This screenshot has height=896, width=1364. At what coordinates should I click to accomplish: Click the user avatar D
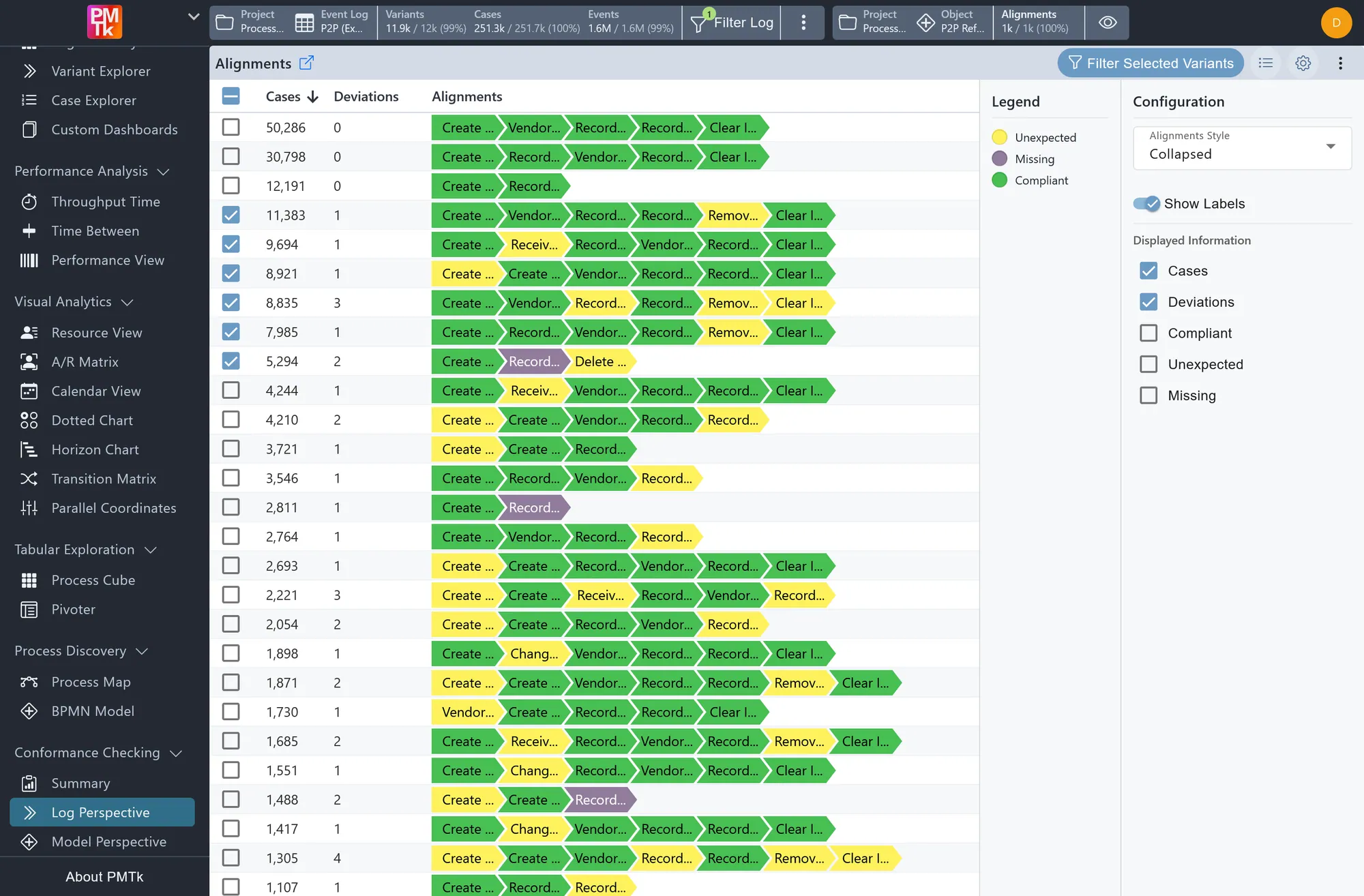click(x=1336, y=23)
